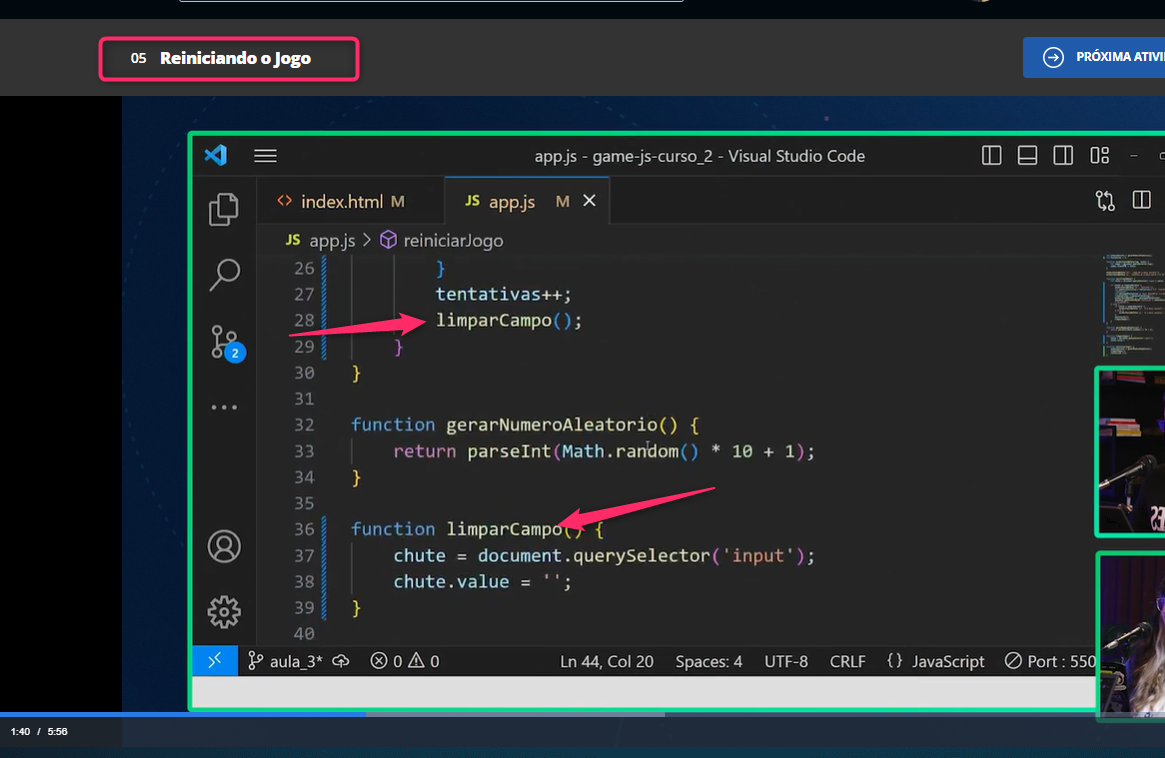Open Source Control with badge 2
Image resolution: width=1165 pixels, height=758 pixels.
tap(224, 342)
